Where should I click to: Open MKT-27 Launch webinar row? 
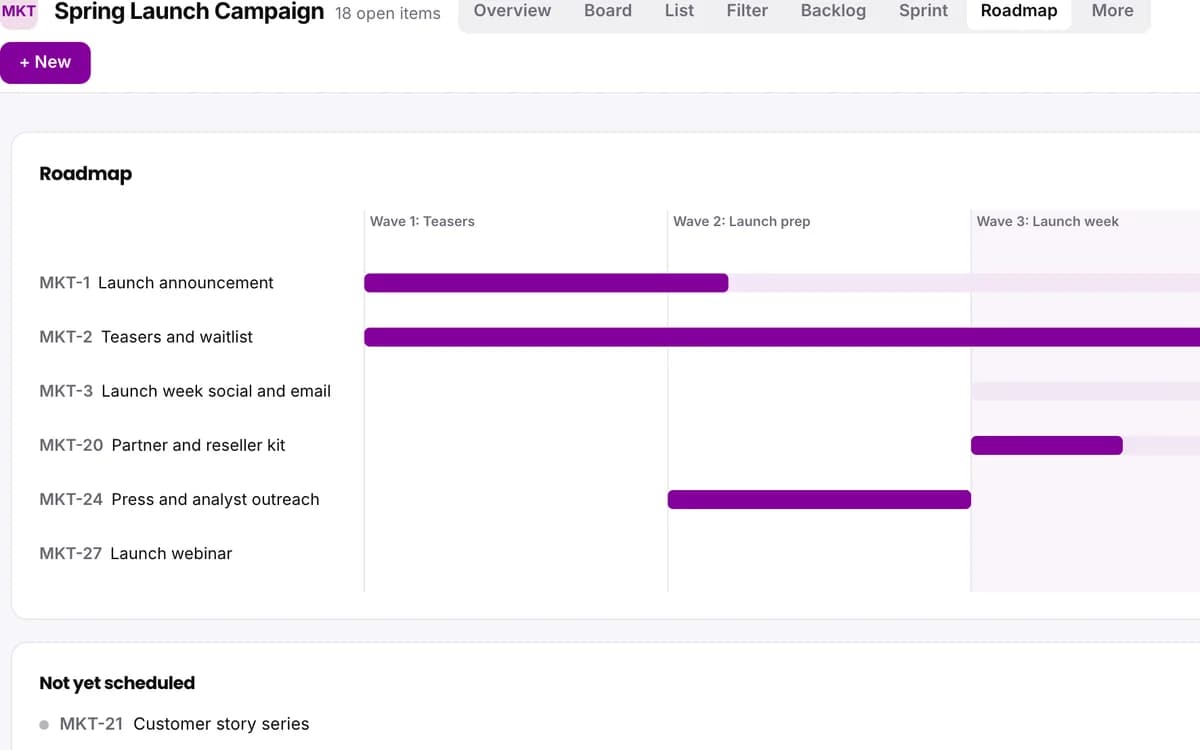coord(135,553)
